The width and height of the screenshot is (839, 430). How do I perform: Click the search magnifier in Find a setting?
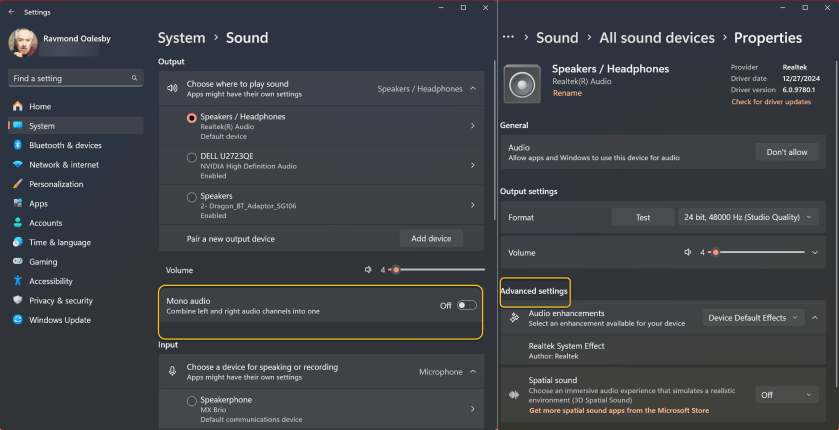tap(135, 78)
